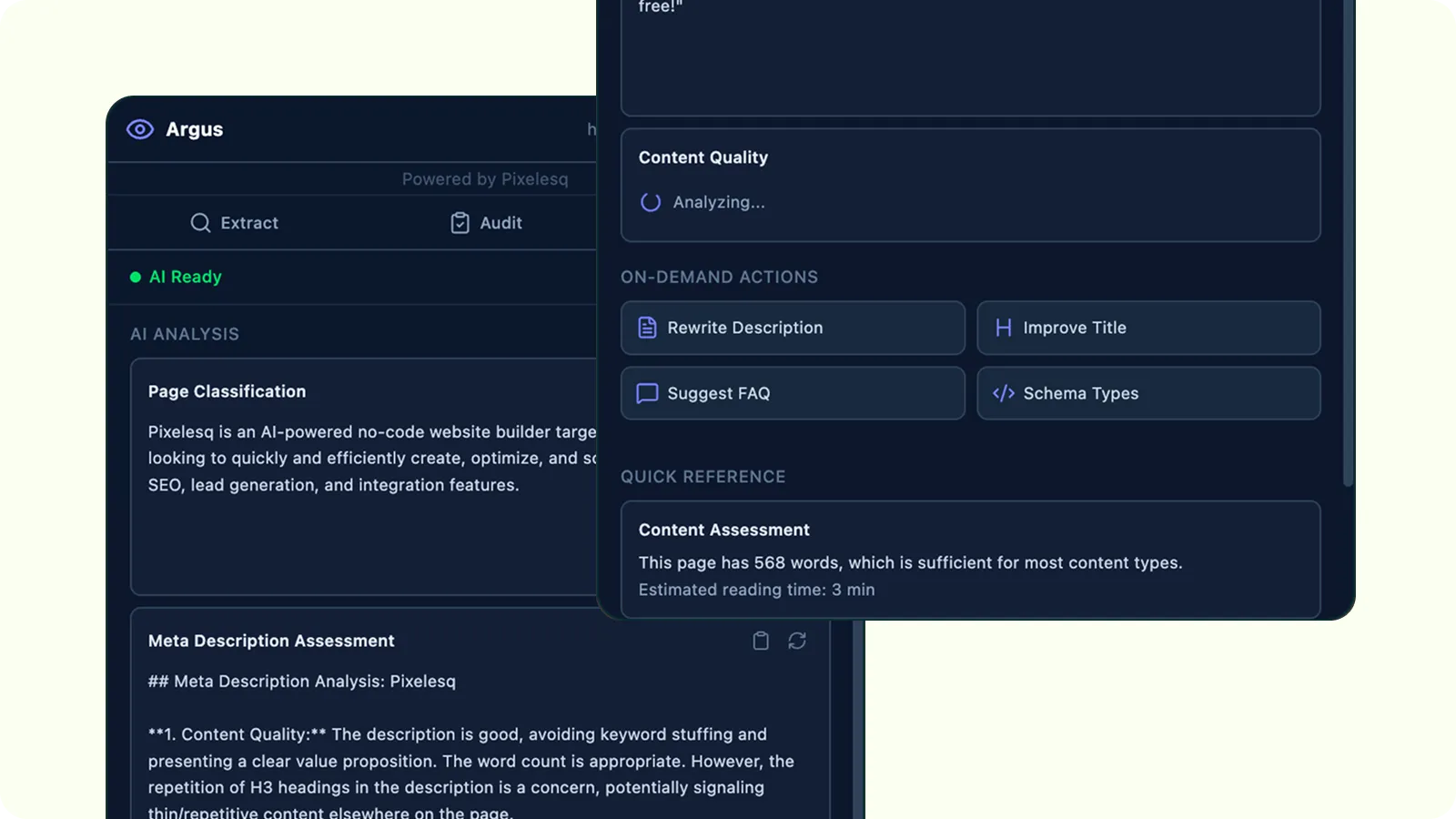Select the magnifying glass Extract icon
Image resolution: width=1456 pixels, height=819 pixels.
[200, 223]
